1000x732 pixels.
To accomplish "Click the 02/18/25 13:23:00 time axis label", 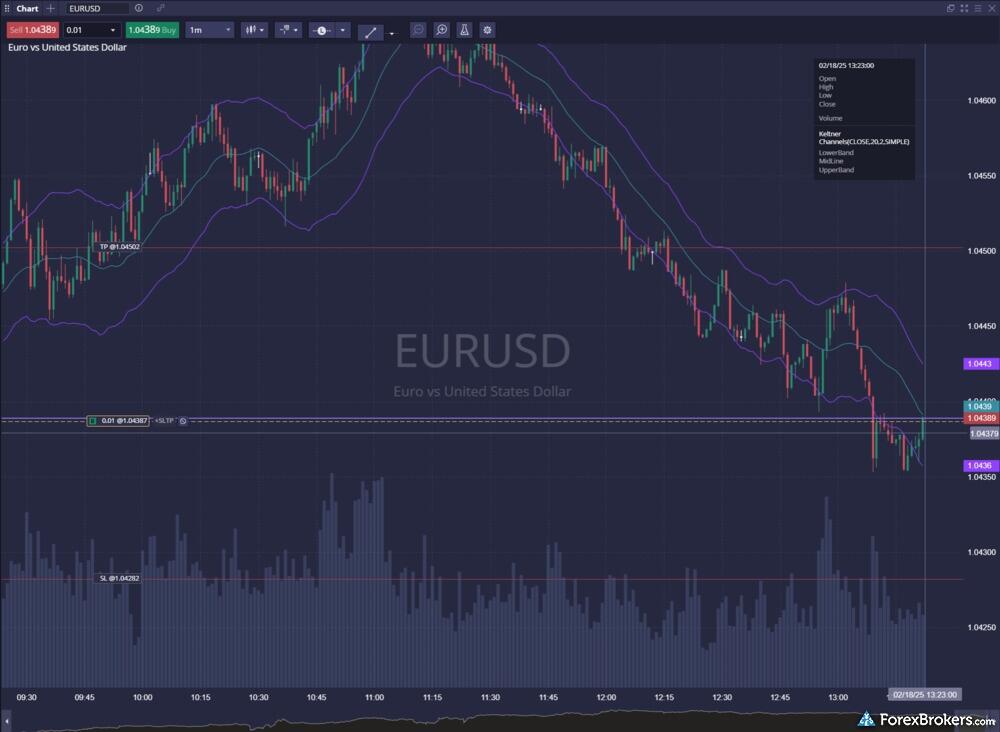I will click(923, 694).
